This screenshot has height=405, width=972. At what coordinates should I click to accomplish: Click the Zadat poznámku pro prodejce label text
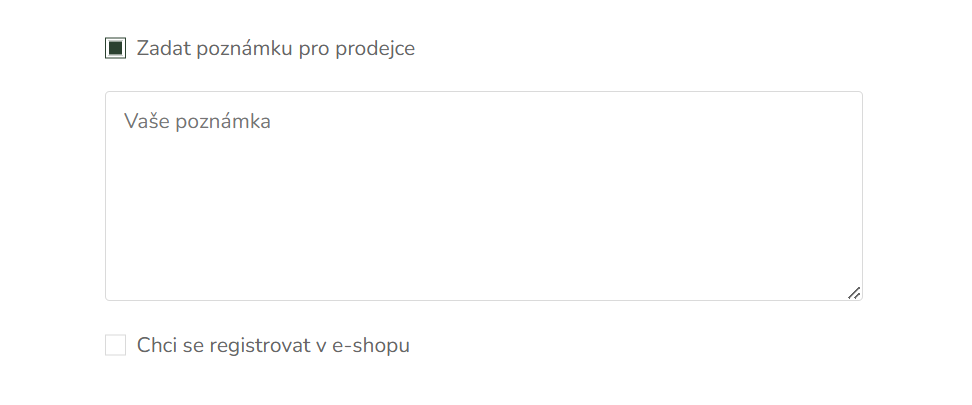[x=276, y=48]
